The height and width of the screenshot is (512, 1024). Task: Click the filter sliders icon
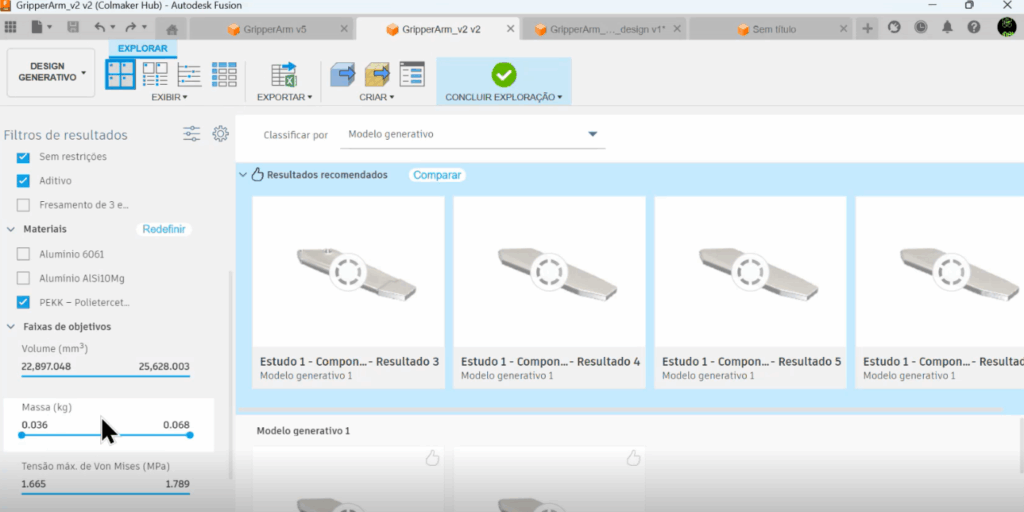[x=191, y=134]
